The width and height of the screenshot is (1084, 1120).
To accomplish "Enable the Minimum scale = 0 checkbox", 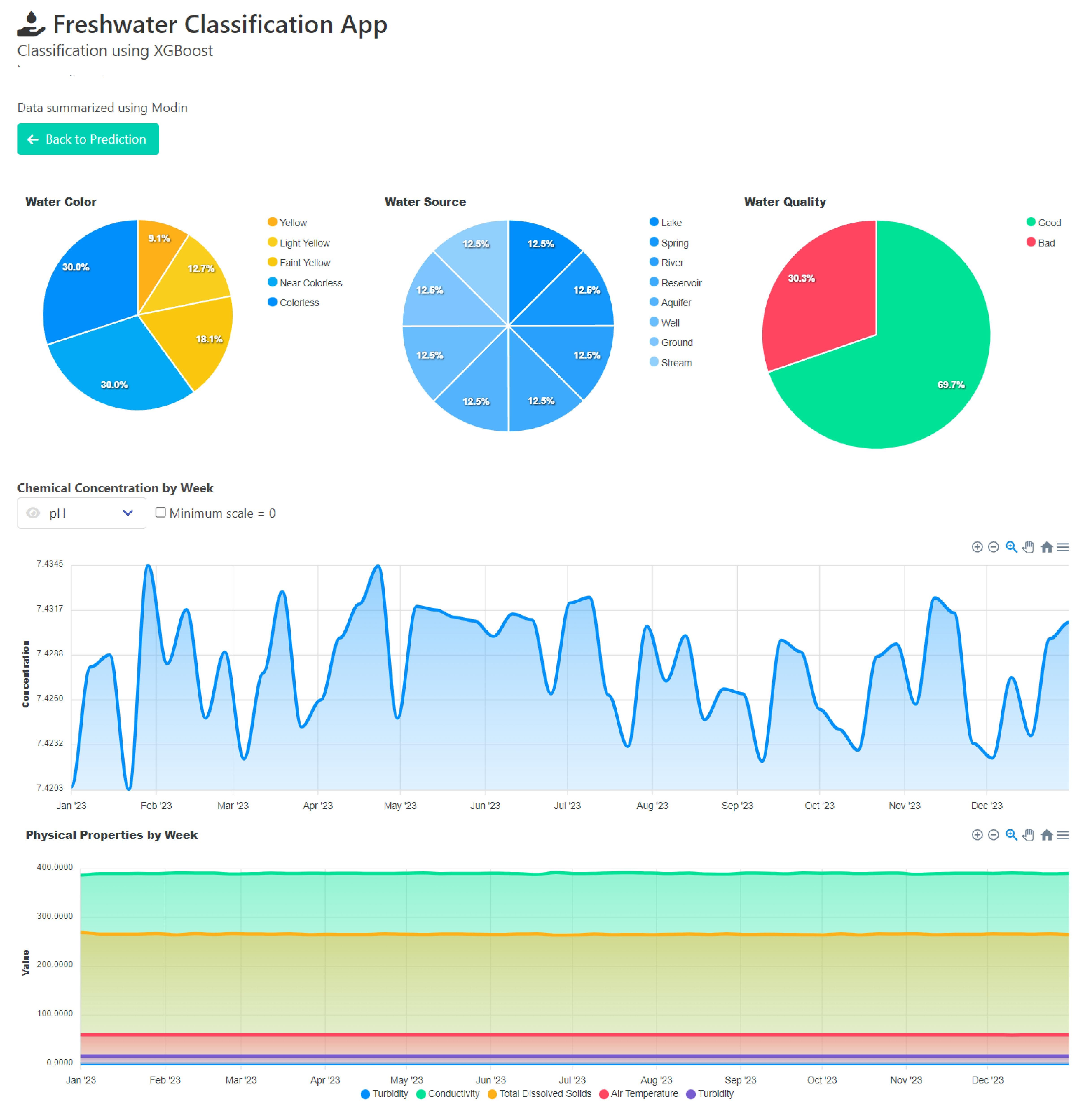I will pos(161,512).
